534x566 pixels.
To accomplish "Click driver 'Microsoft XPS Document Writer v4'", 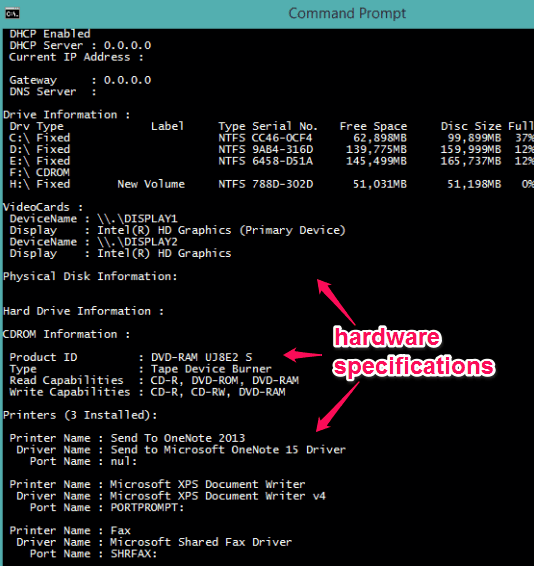I will point(218,496).
